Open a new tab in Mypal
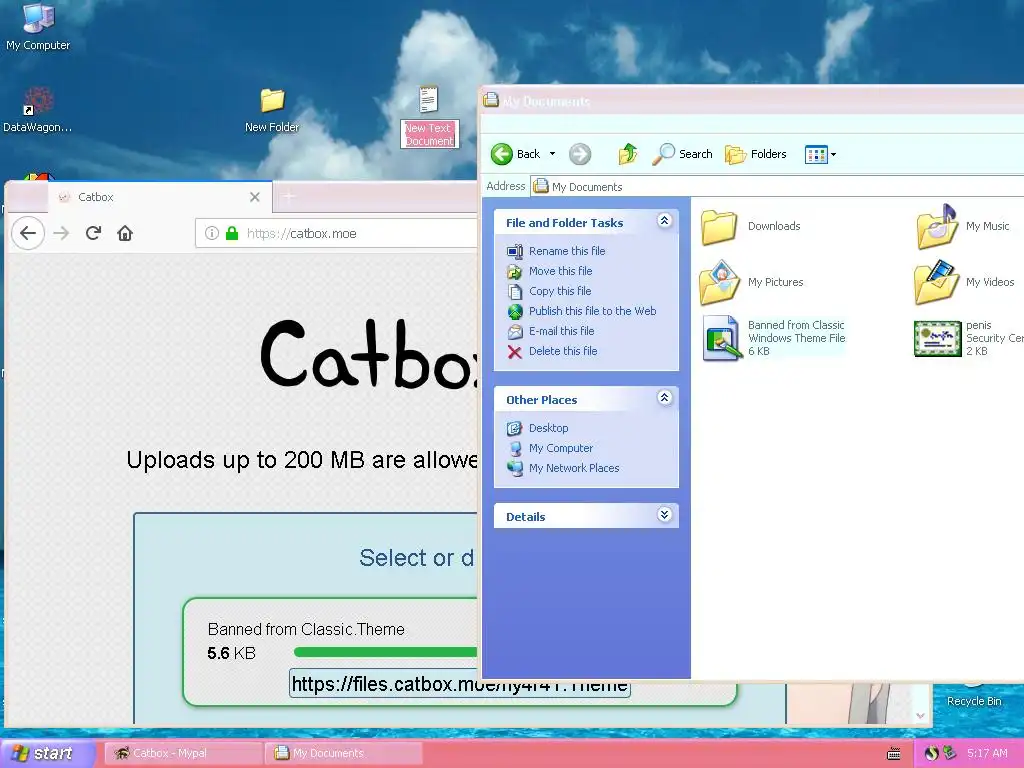 point(289,197)
